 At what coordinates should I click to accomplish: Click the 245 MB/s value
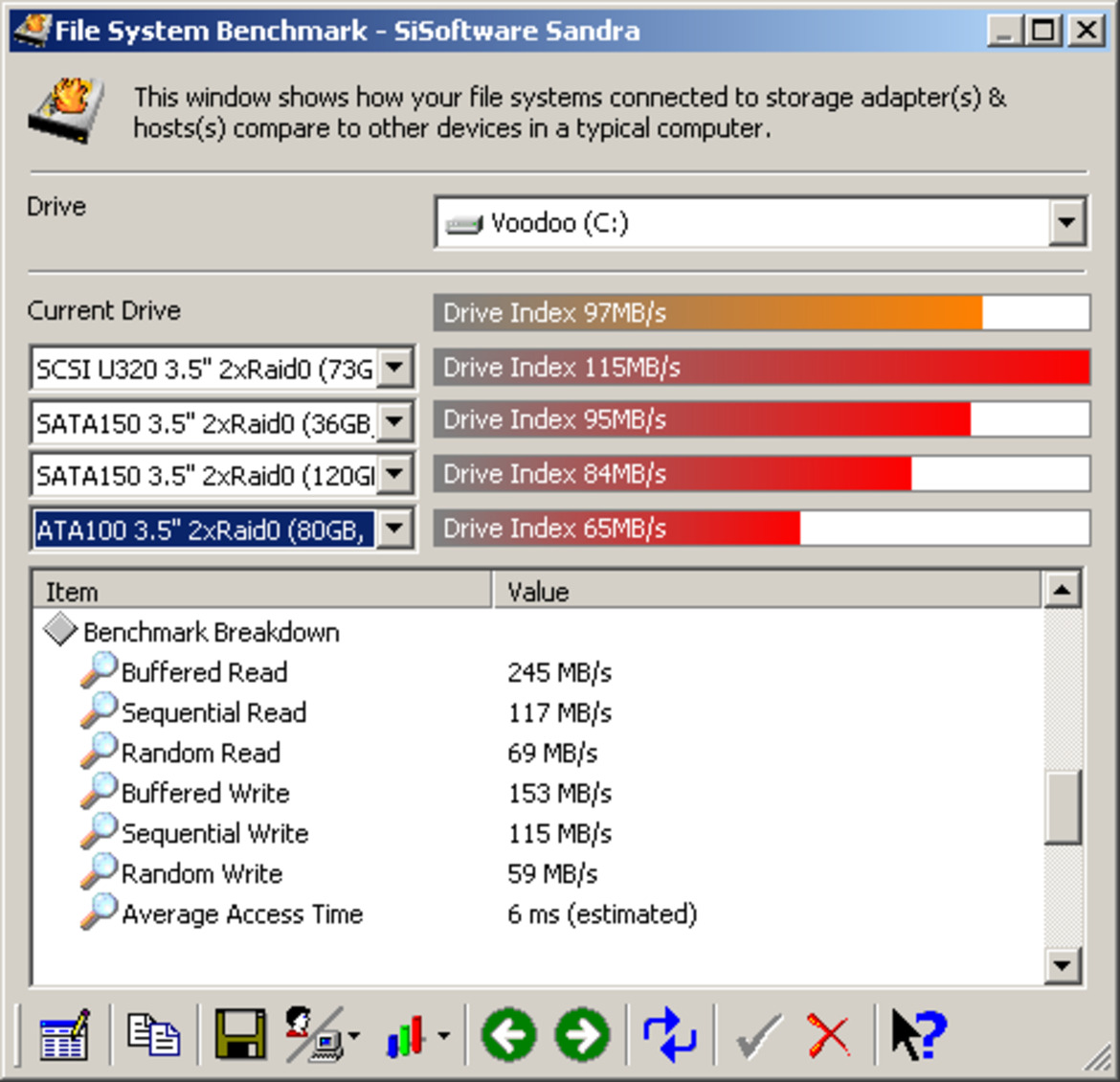point(559,672)
